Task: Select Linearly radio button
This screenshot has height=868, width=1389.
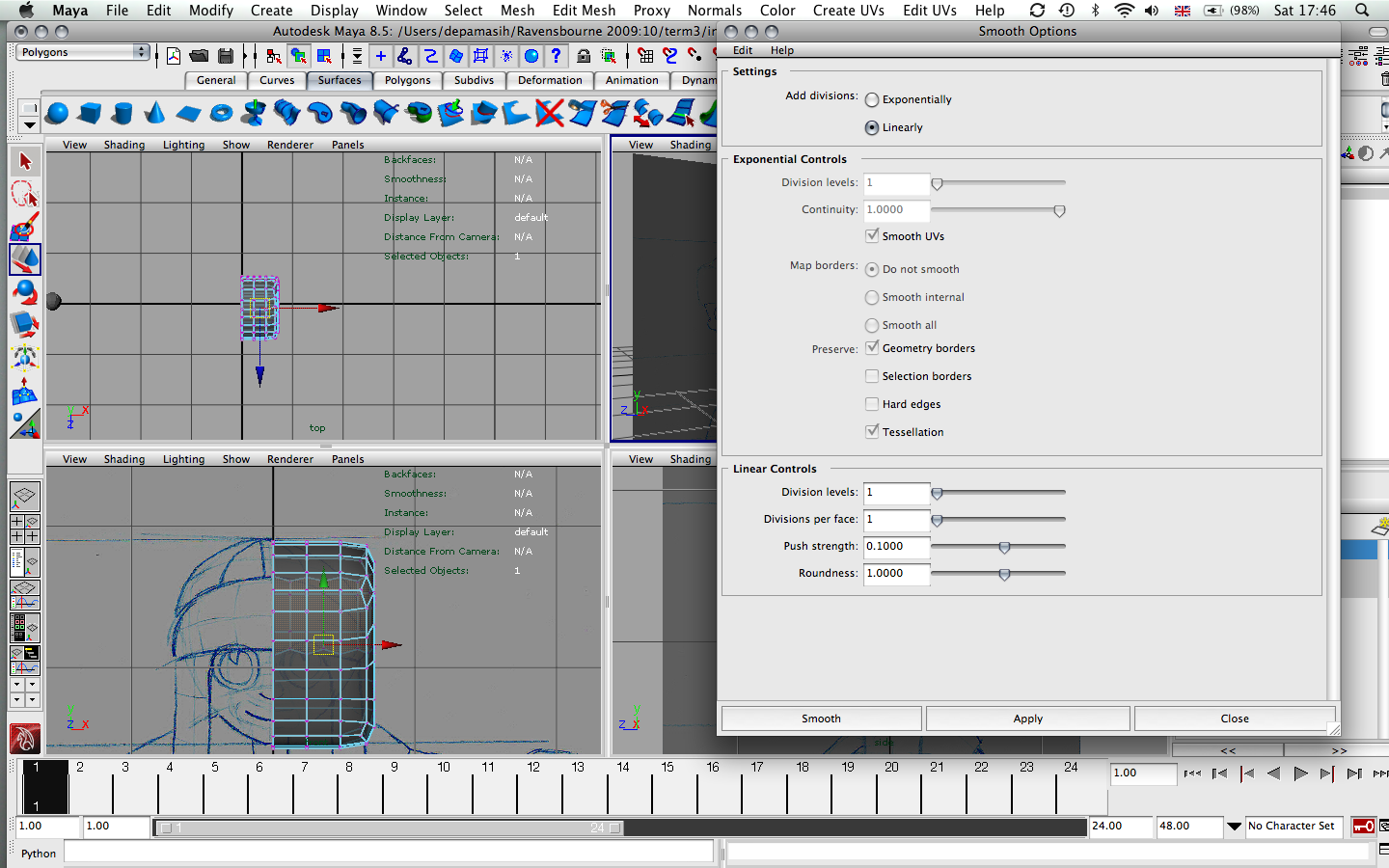Action: click(872, 127)
